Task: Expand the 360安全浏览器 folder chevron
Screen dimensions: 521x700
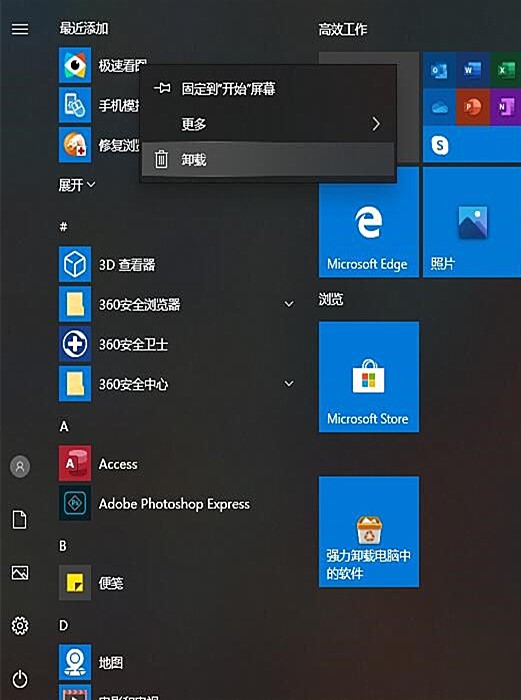Action: (x=289, y=304)
